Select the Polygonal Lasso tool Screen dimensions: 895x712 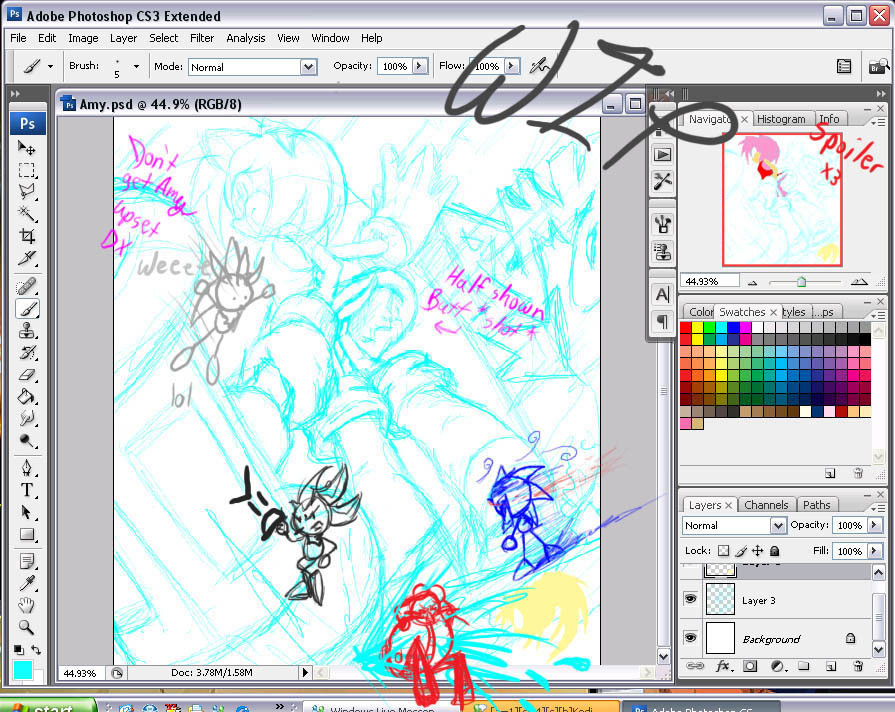pyautogui.click(x=26, y=192)
